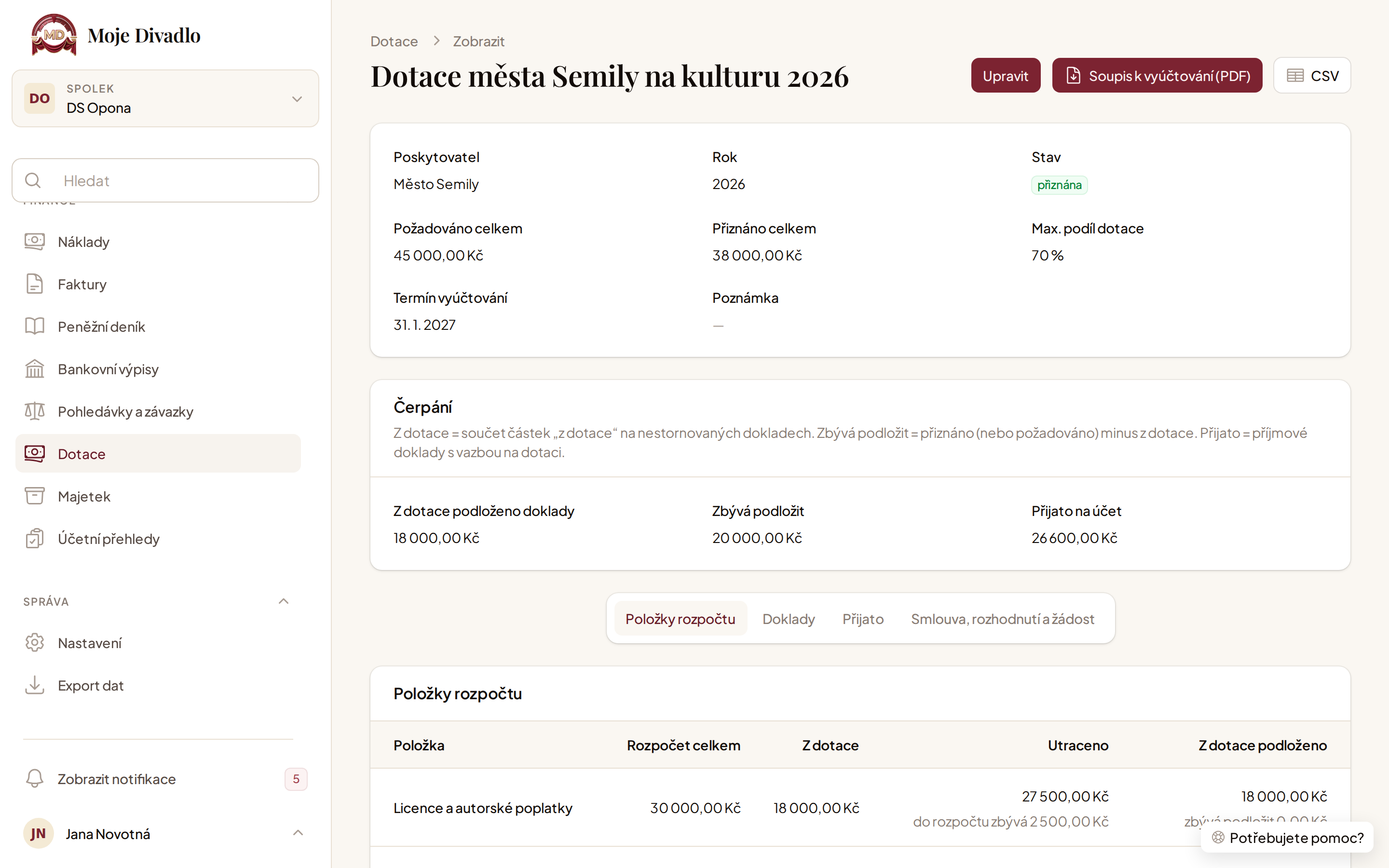Expand the DS Opona spolek dropdown
Viewport: 1389px width, 868px height.
tap(165, 99)
